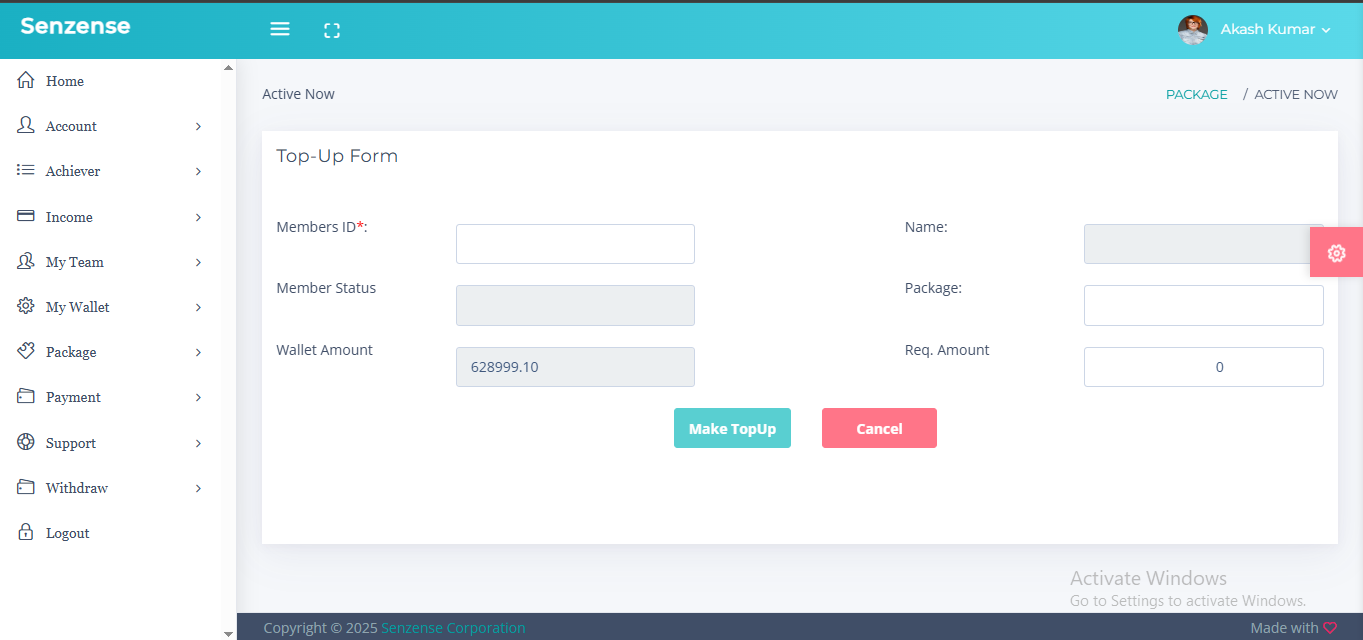Enter fullscreen mode via header icon
The height and width of the screenshot is (640, 1363).
coord(332,31)
